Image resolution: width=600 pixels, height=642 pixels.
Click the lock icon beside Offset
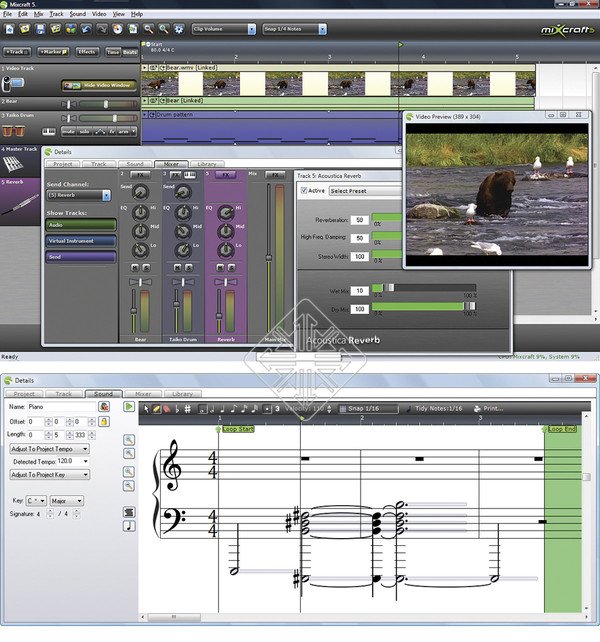tap(104, 422)
